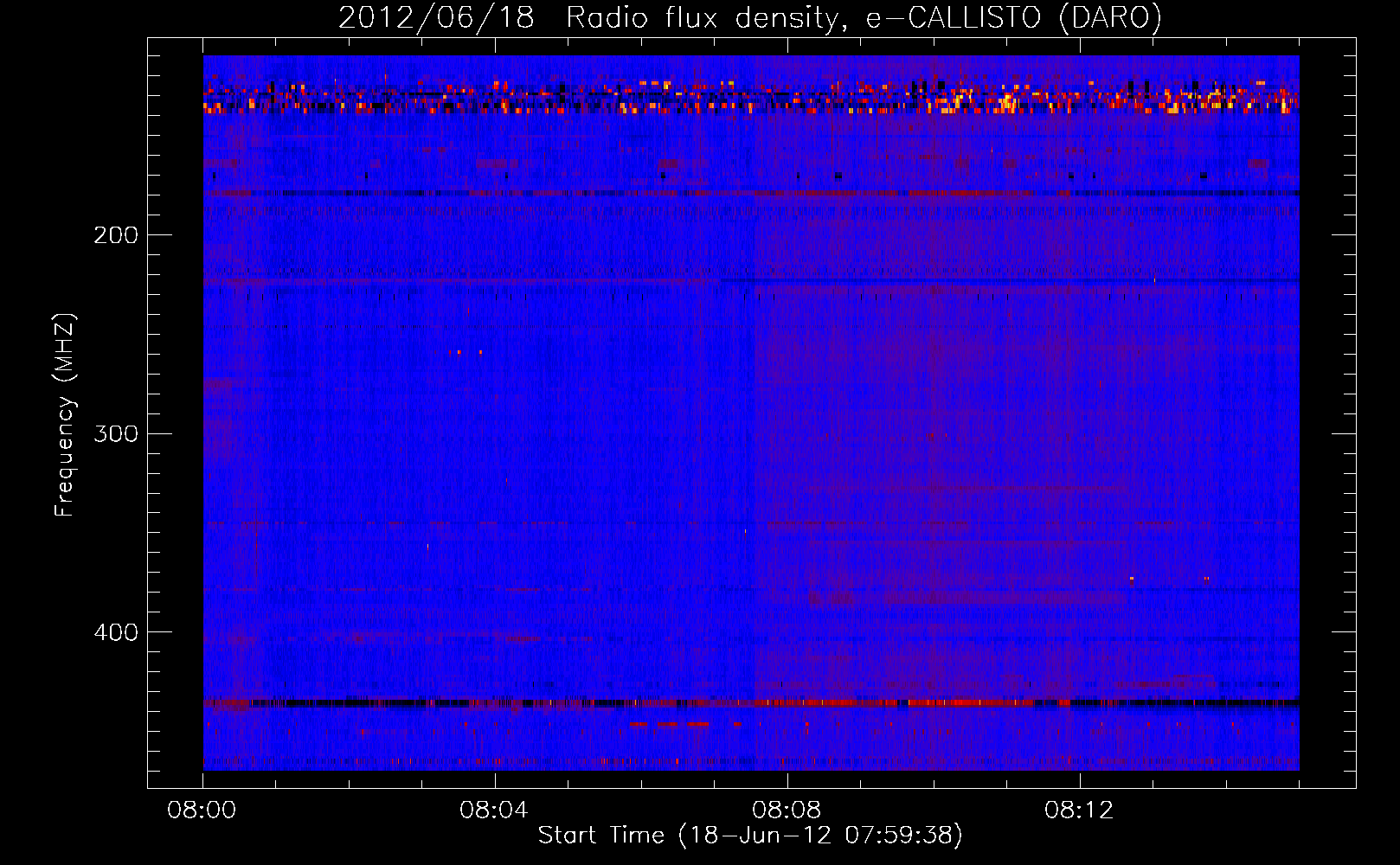The height and width of the screenshot is (865, 1400).
Task: Click the 08:12 time tick label
Action: 1079,811
